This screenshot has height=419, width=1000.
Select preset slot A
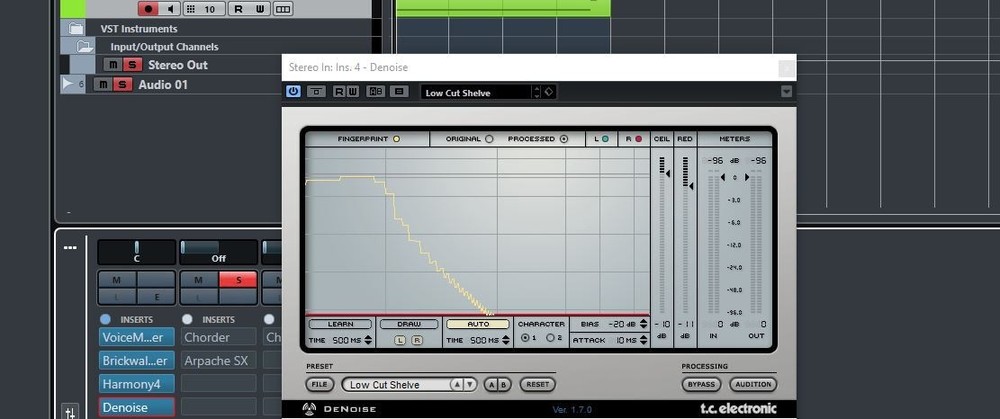tap(490, 385)
